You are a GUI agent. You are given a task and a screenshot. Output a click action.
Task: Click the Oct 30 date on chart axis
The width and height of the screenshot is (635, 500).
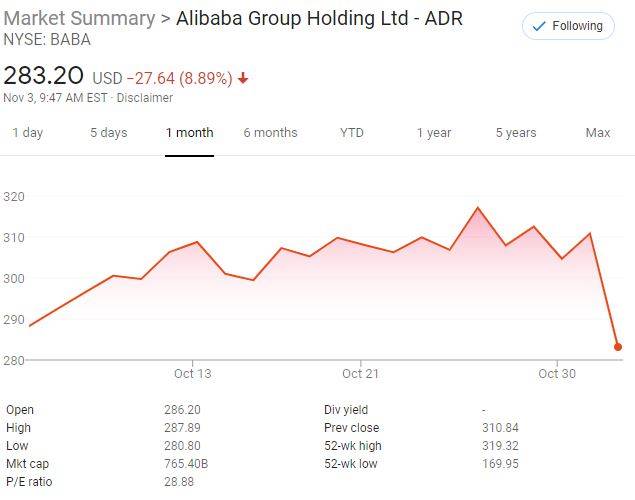[556, 374]
